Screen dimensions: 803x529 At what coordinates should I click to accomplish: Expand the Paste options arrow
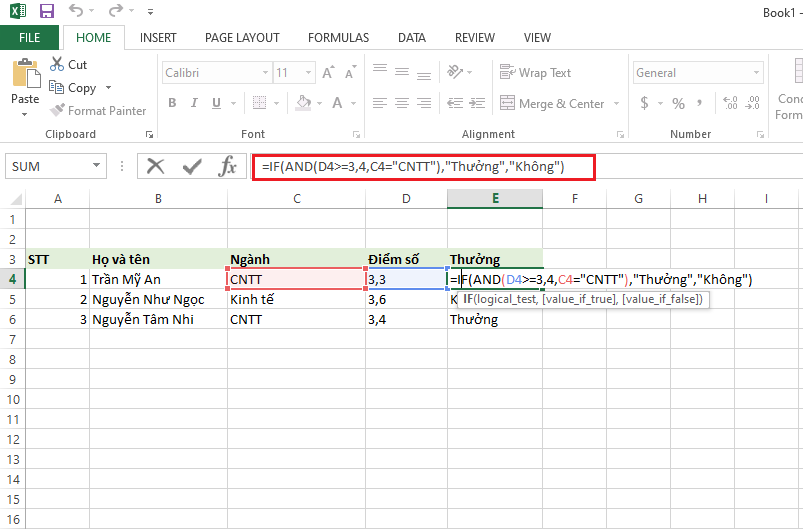click(x=25, y=114)
